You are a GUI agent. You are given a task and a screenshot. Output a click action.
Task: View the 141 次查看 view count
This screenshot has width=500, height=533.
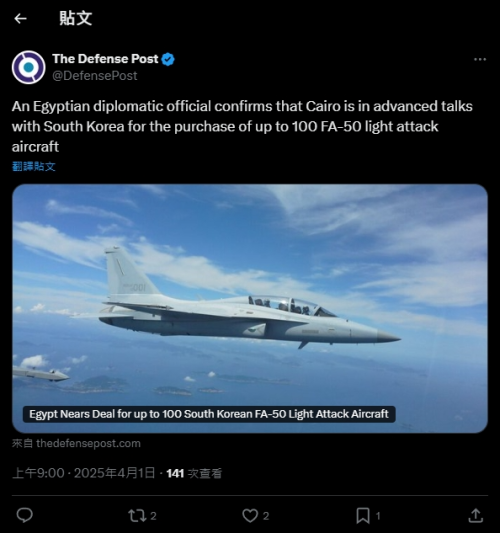click(194, 474)
